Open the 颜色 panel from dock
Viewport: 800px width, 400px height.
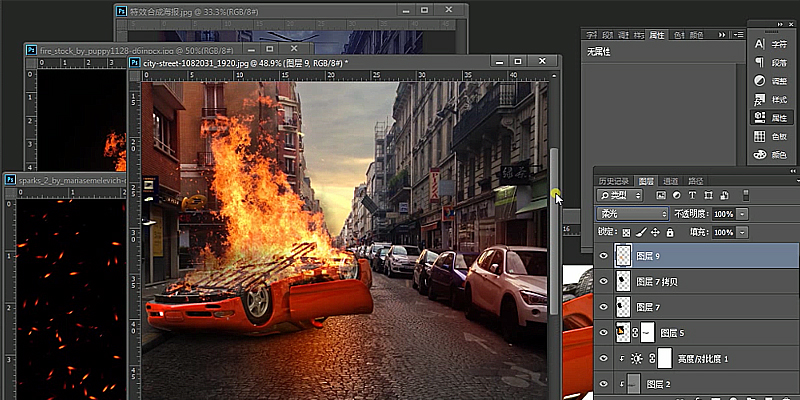pyautogui.click(x=771, y=155)
